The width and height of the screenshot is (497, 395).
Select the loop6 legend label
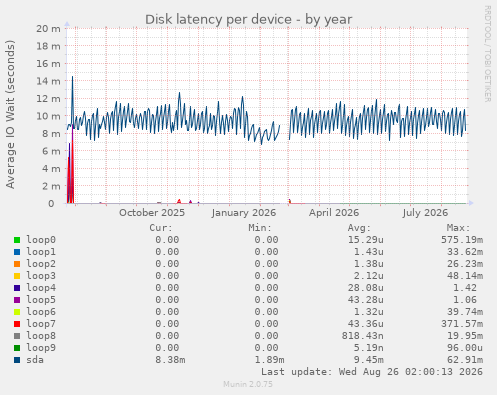[x=41, y=312]
